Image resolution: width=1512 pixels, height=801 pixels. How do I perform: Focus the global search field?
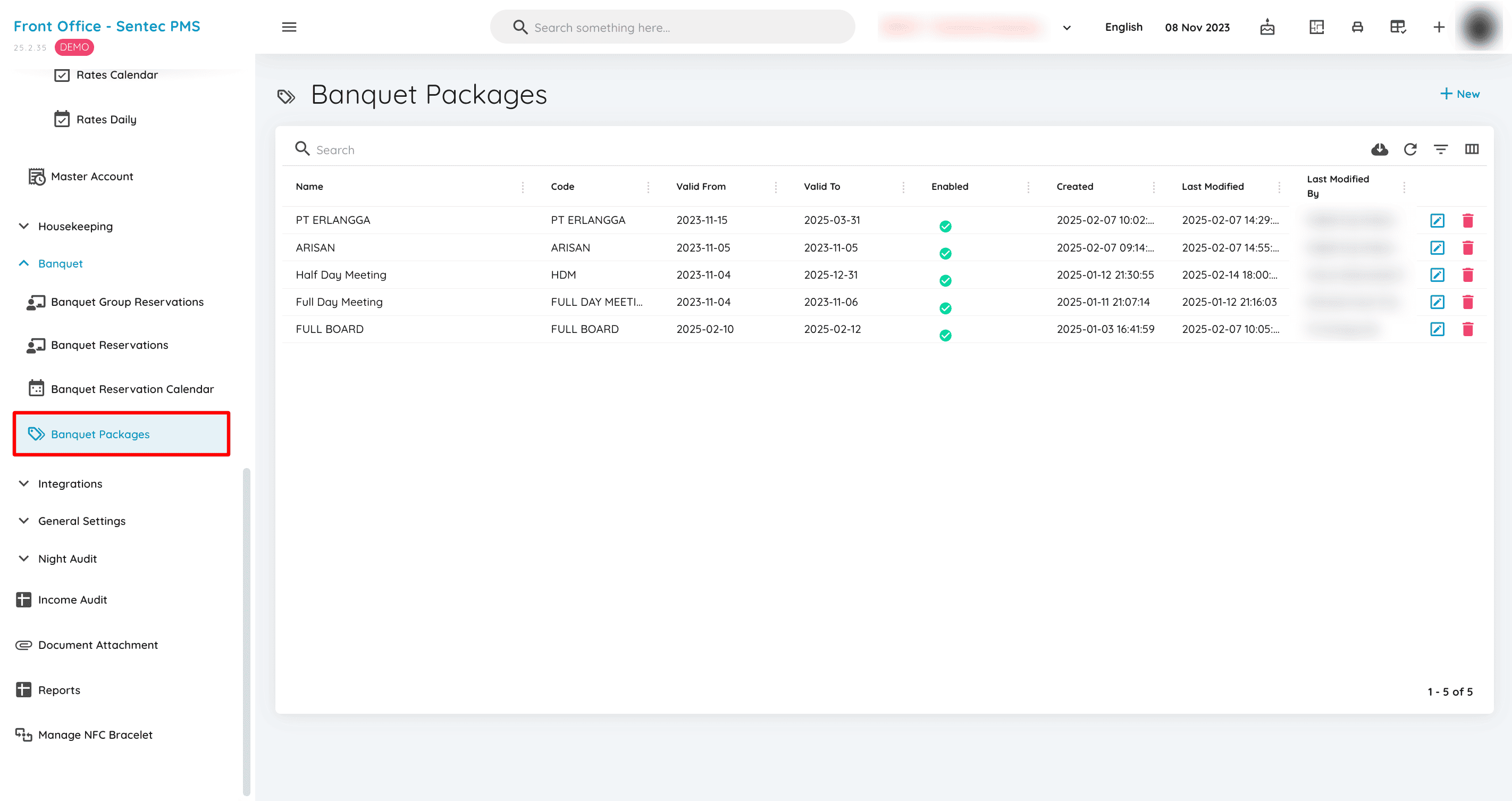672,27
